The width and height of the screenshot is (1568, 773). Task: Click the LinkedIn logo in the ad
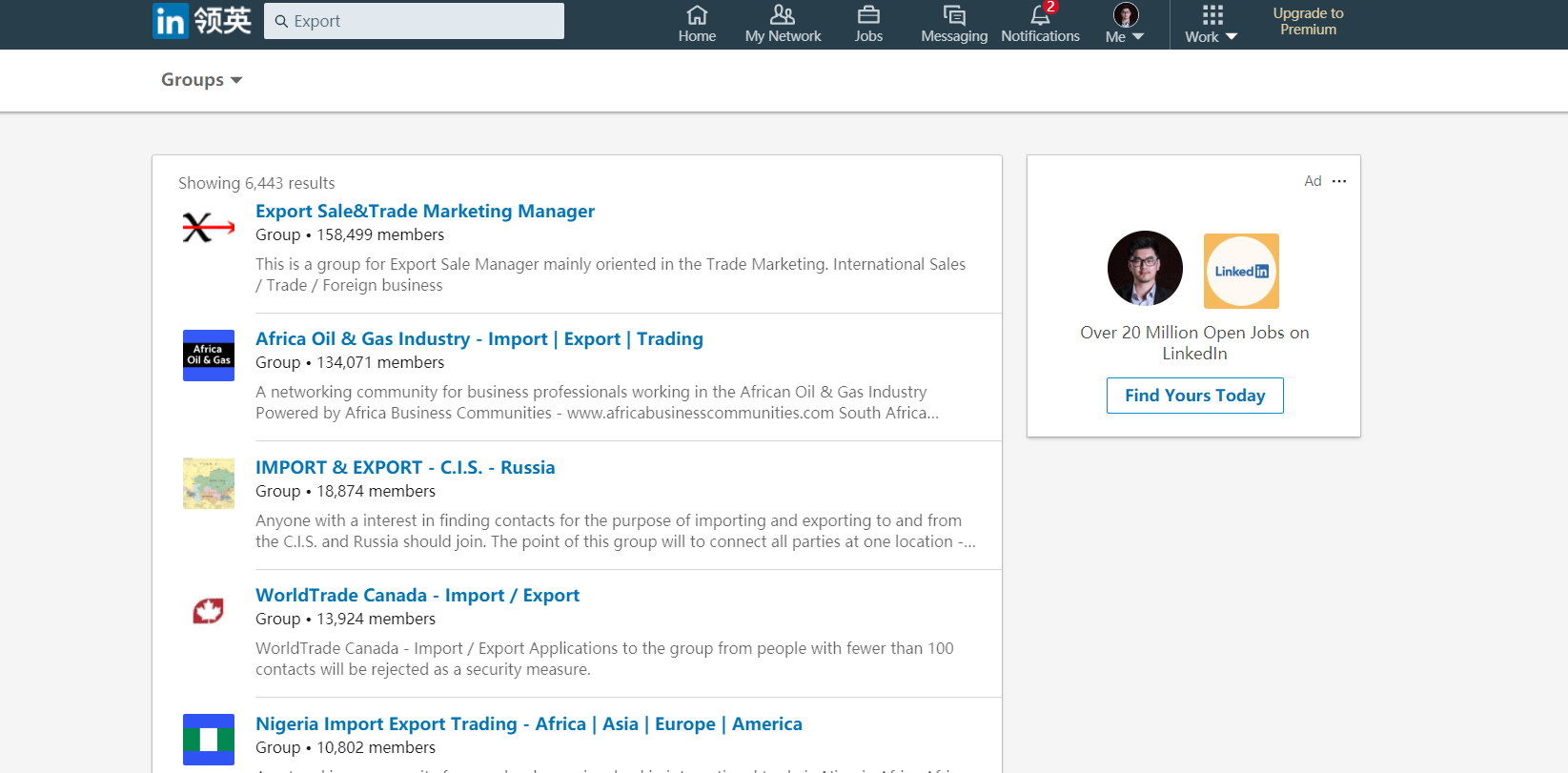click(x=1241, y=271)
